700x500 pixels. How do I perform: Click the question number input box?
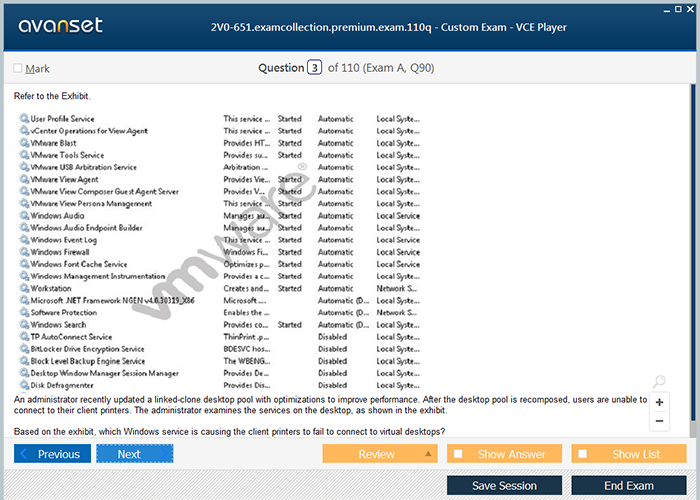click(x=314, y=68)
